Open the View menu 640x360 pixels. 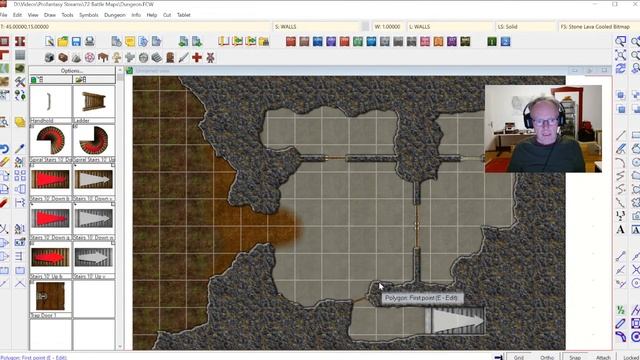click(33, 15)
